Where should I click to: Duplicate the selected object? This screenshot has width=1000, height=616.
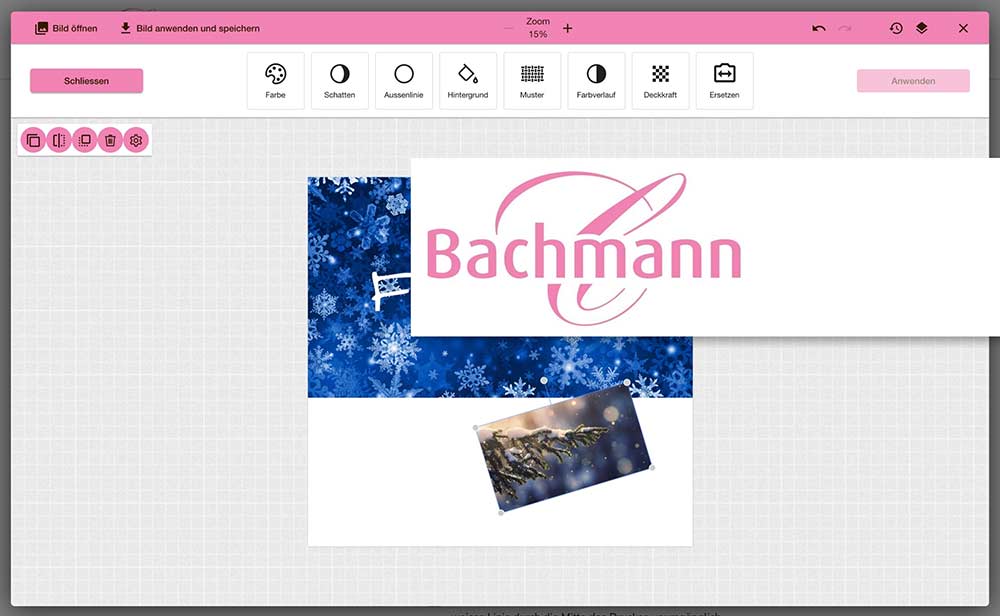point(33,140)
